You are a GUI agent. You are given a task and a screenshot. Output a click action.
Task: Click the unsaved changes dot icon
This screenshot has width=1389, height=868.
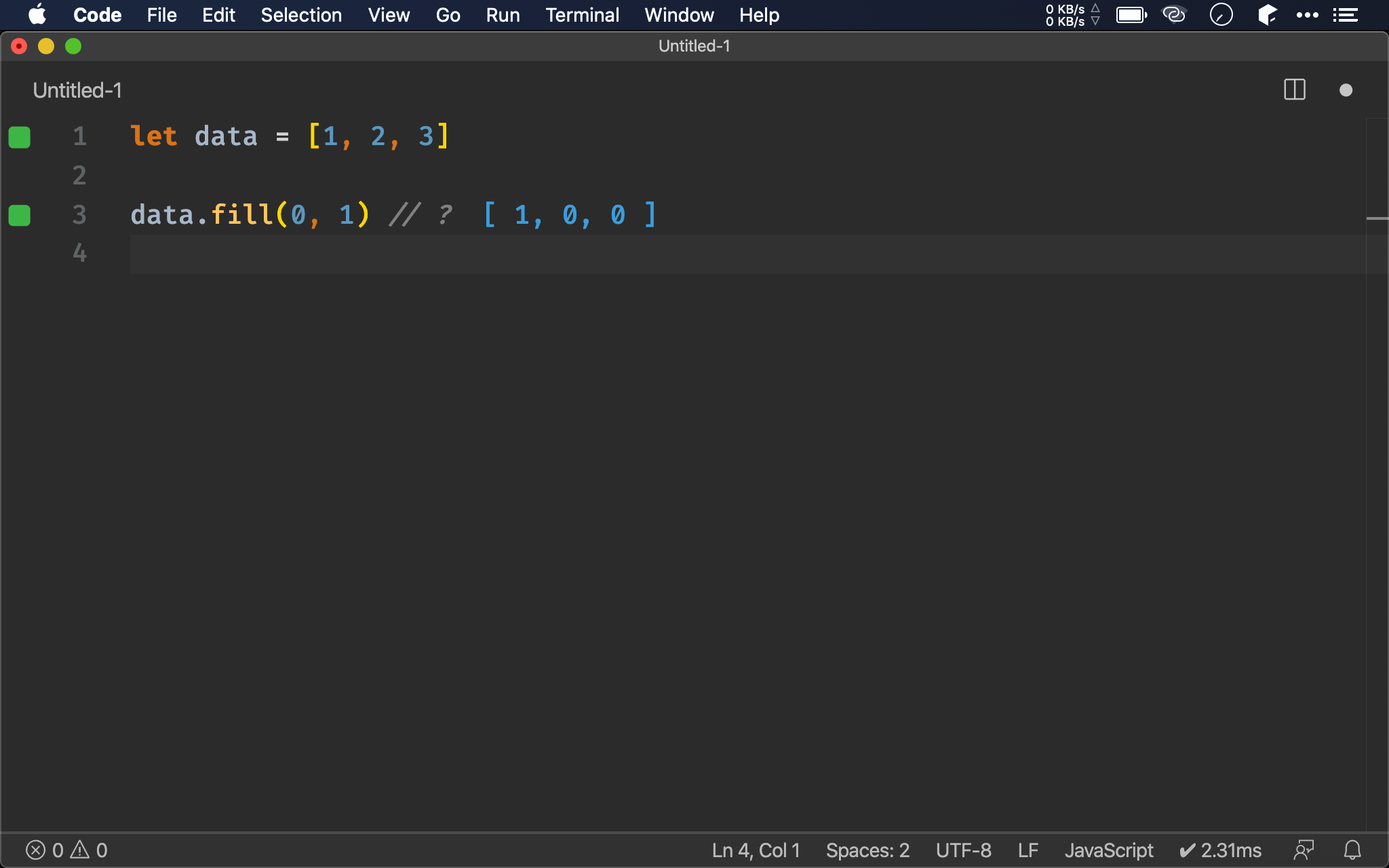pos(1346,90)
